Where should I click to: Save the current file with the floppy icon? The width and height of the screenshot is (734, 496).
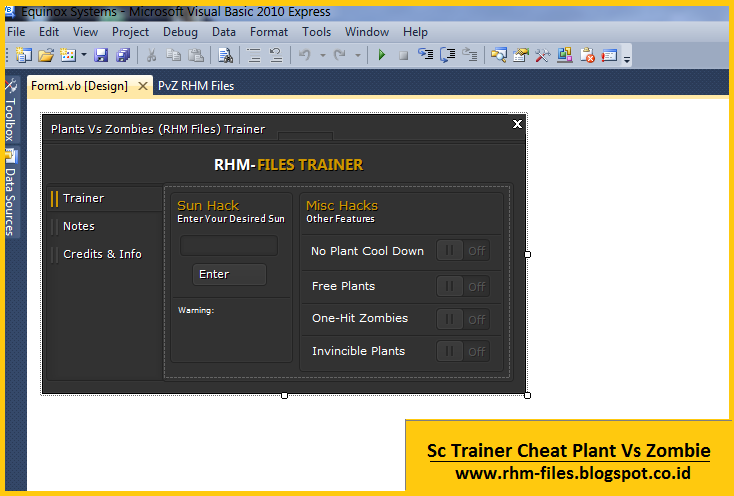click(x=101, y=55)
